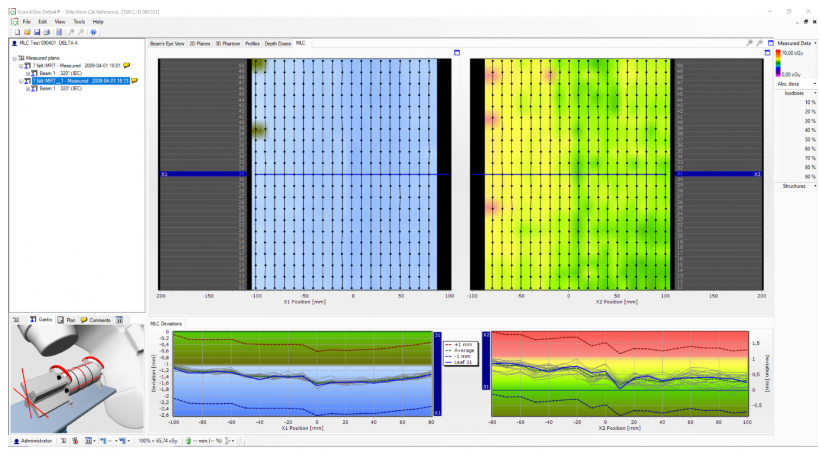Switch to the Depth Doses tab

click(x=277, y=44)
